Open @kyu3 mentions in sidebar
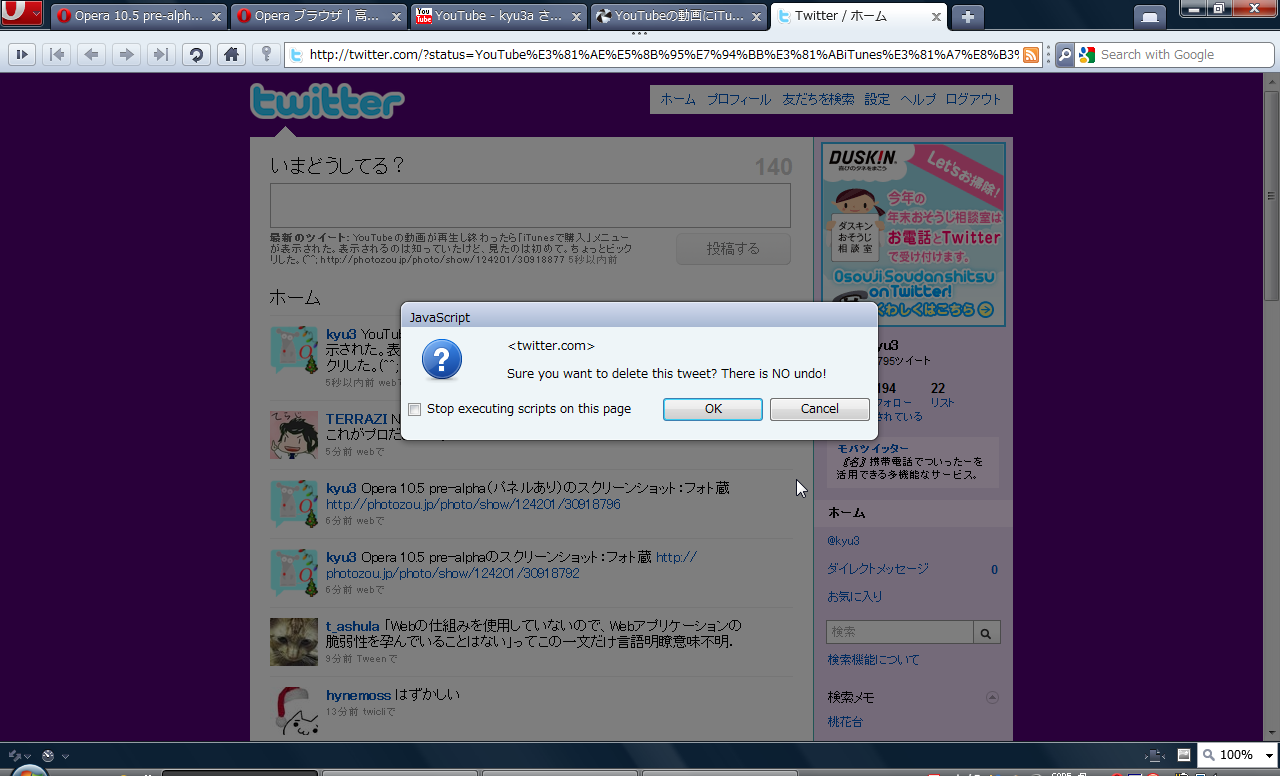1280x776 pixels. 843,541
